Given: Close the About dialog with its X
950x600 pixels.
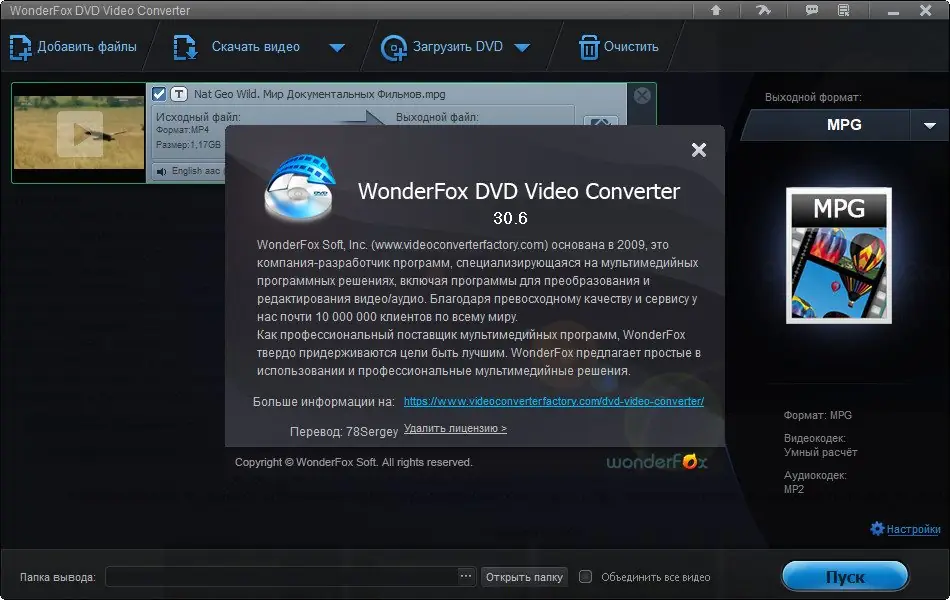Looking at the screenshot, I should [699, 150].
